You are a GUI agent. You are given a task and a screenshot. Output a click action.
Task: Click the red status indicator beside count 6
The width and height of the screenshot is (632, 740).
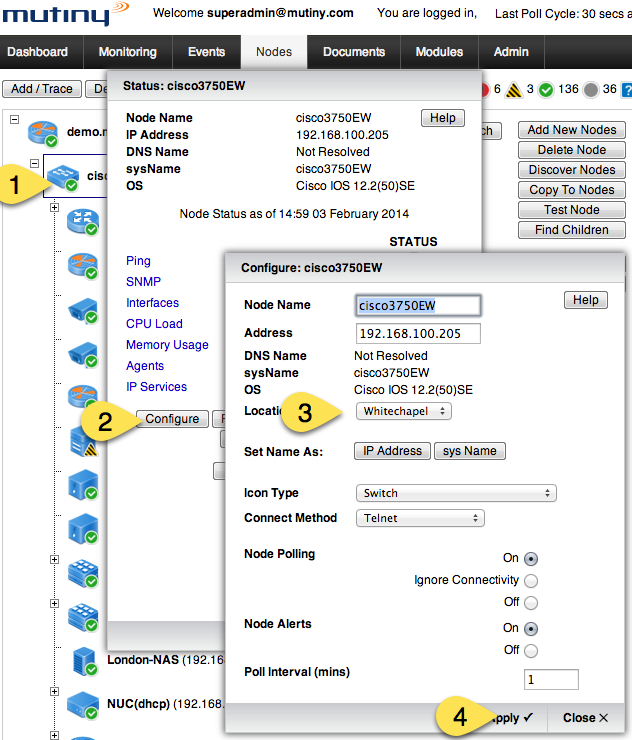point(485,90)
